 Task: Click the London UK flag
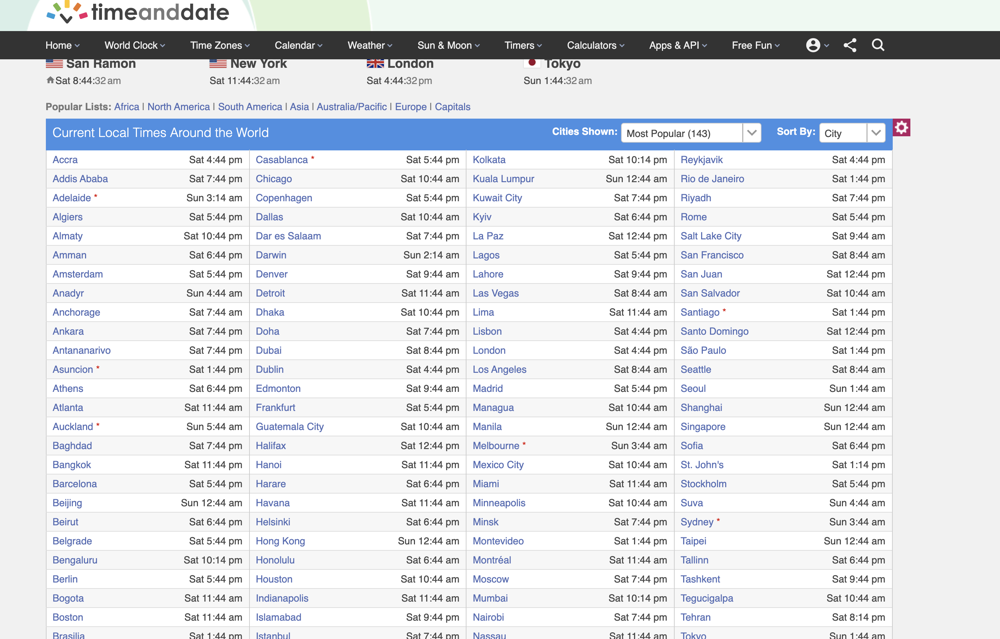[x=375, y=63]
